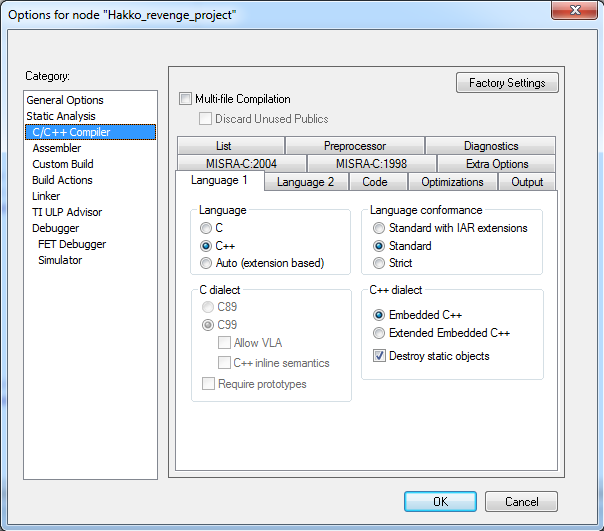Select the C language radio button
This screenshot has width=604, height=531.
(206, 228)
